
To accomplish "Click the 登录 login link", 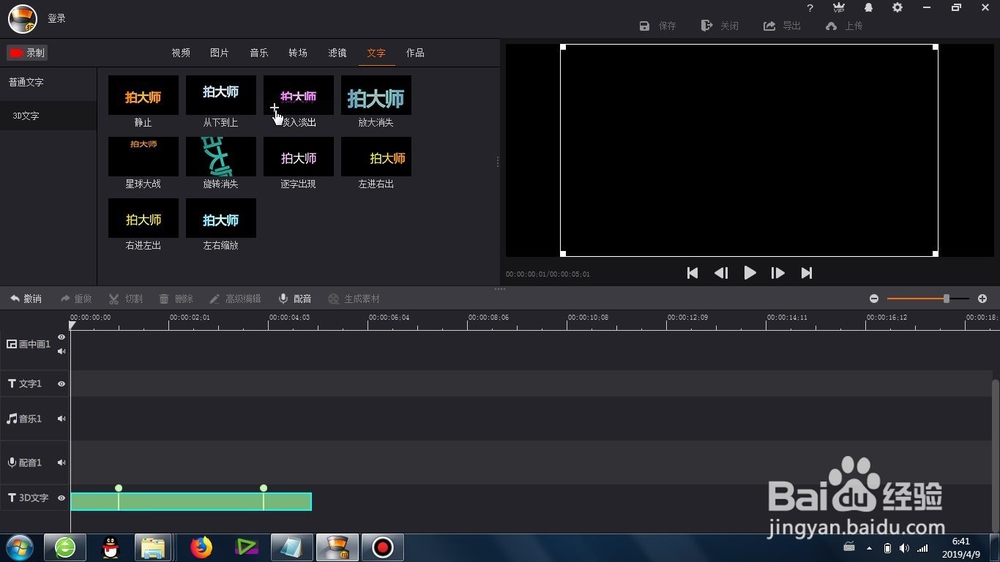I will click(57, 18).
